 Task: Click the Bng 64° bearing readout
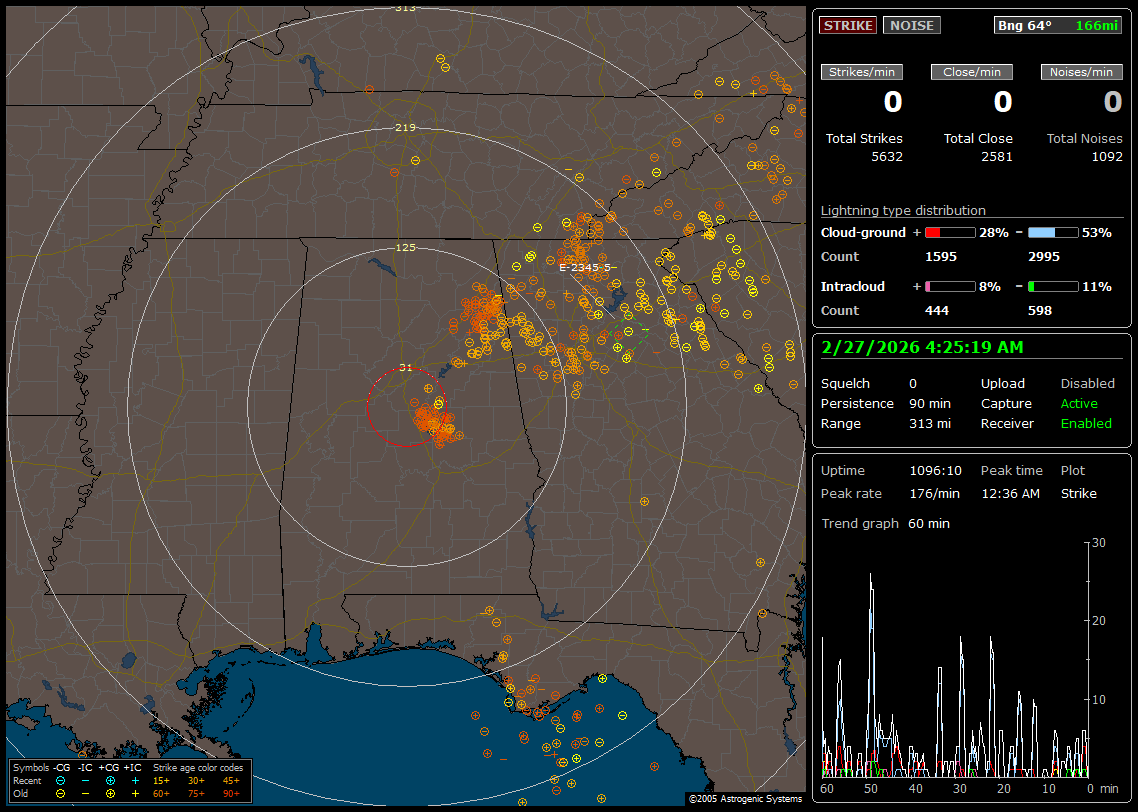click(x=1025, y=25)
